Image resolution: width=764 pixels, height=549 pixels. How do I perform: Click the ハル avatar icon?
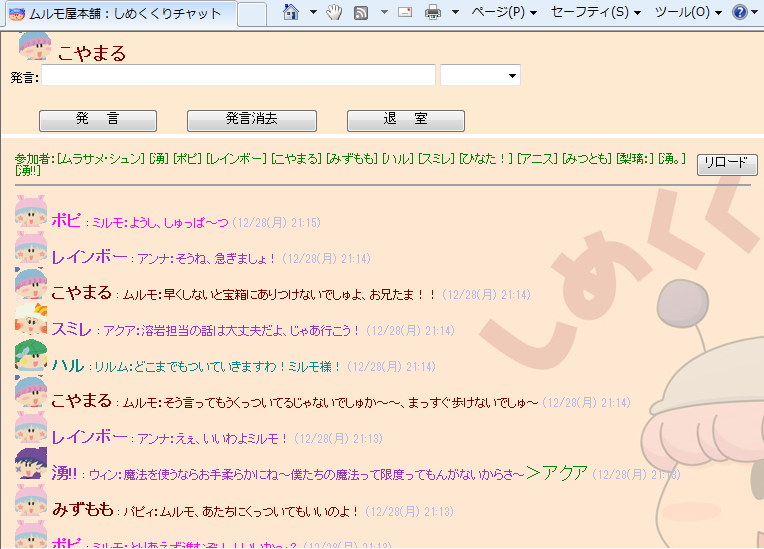(31, 356)
